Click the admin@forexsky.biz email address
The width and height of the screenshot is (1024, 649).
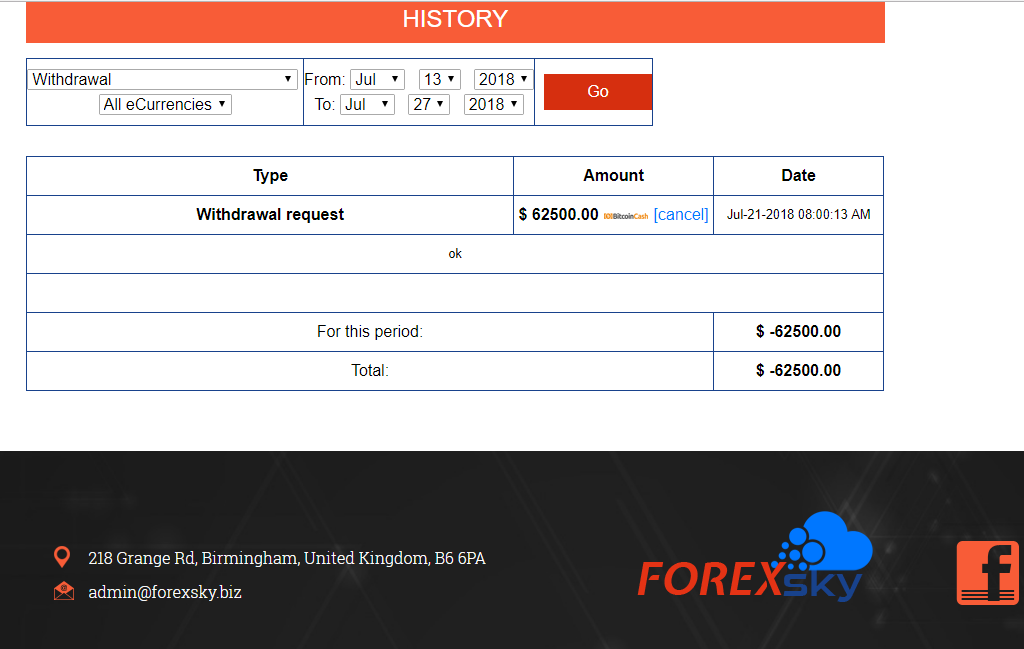(x=165, y=592)
